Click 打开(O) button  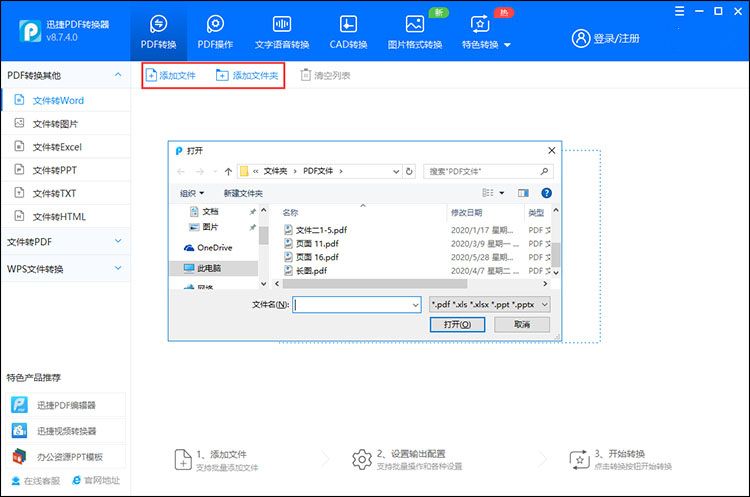[457, 324]
